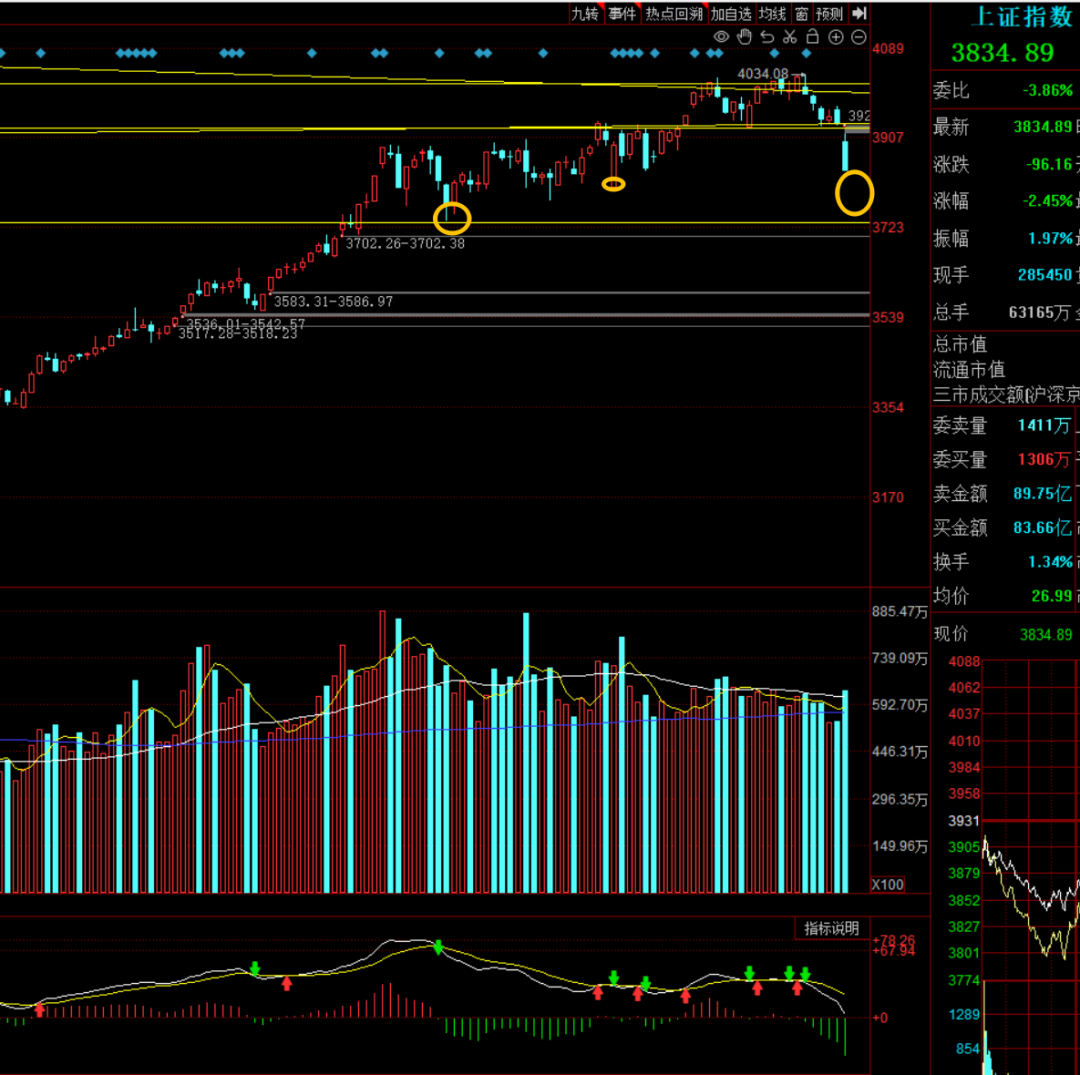Click the 预测 forecast button
Screen dimensions: 1080x1075
pos(829,13)
